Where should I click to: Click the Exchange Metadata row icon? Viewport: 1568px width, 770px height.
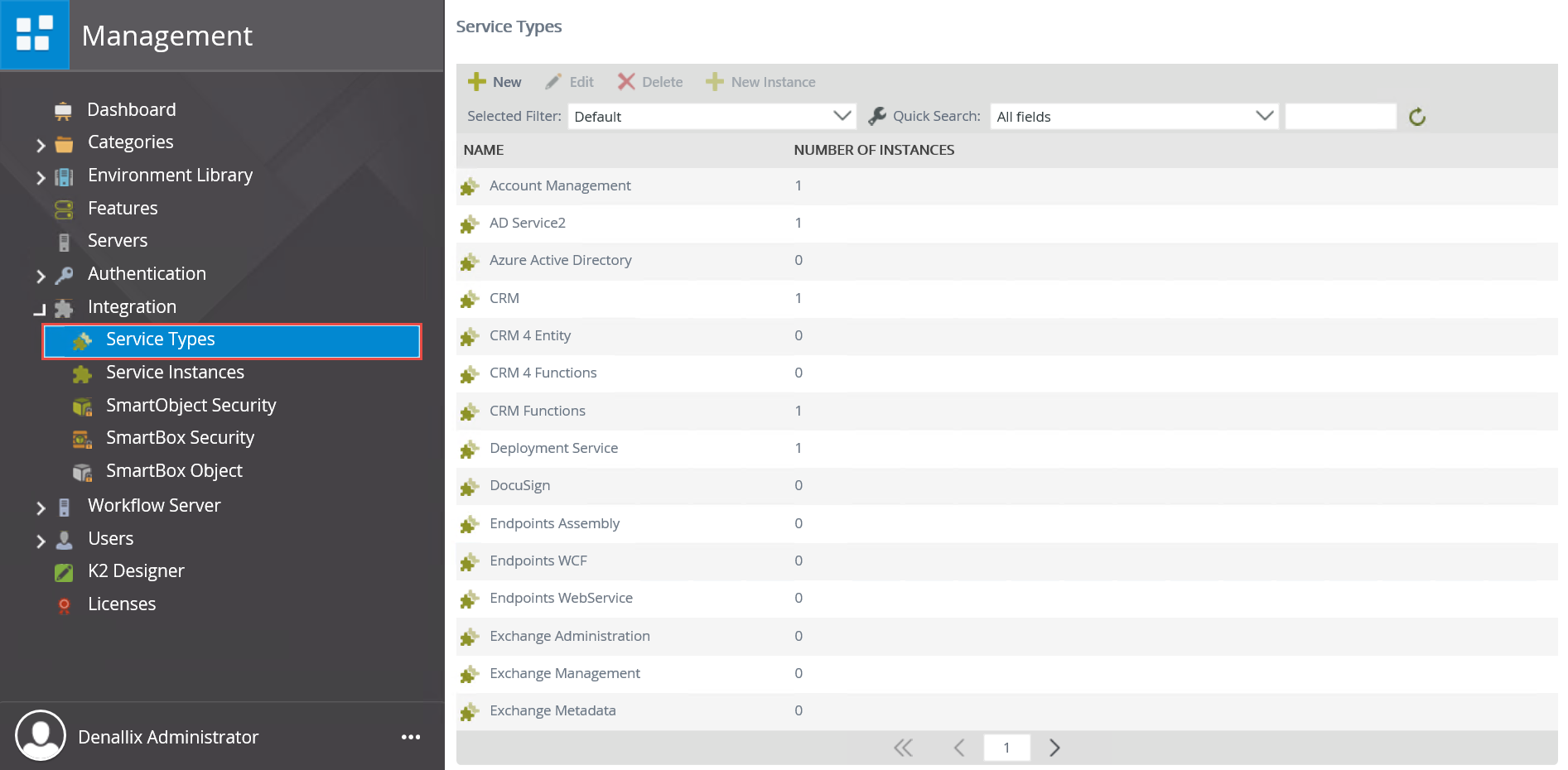(x=470, y=712)
